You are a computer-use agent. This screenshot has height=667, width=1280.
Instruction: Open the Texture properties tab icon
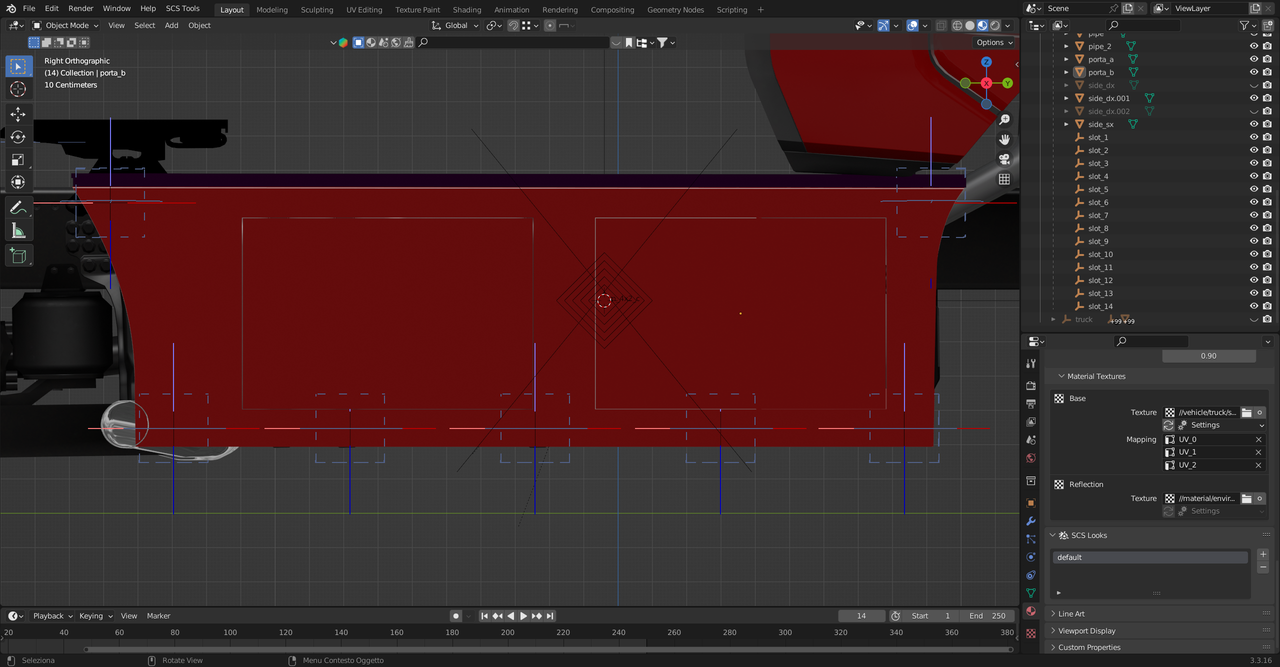click(x=1031, y=633)
